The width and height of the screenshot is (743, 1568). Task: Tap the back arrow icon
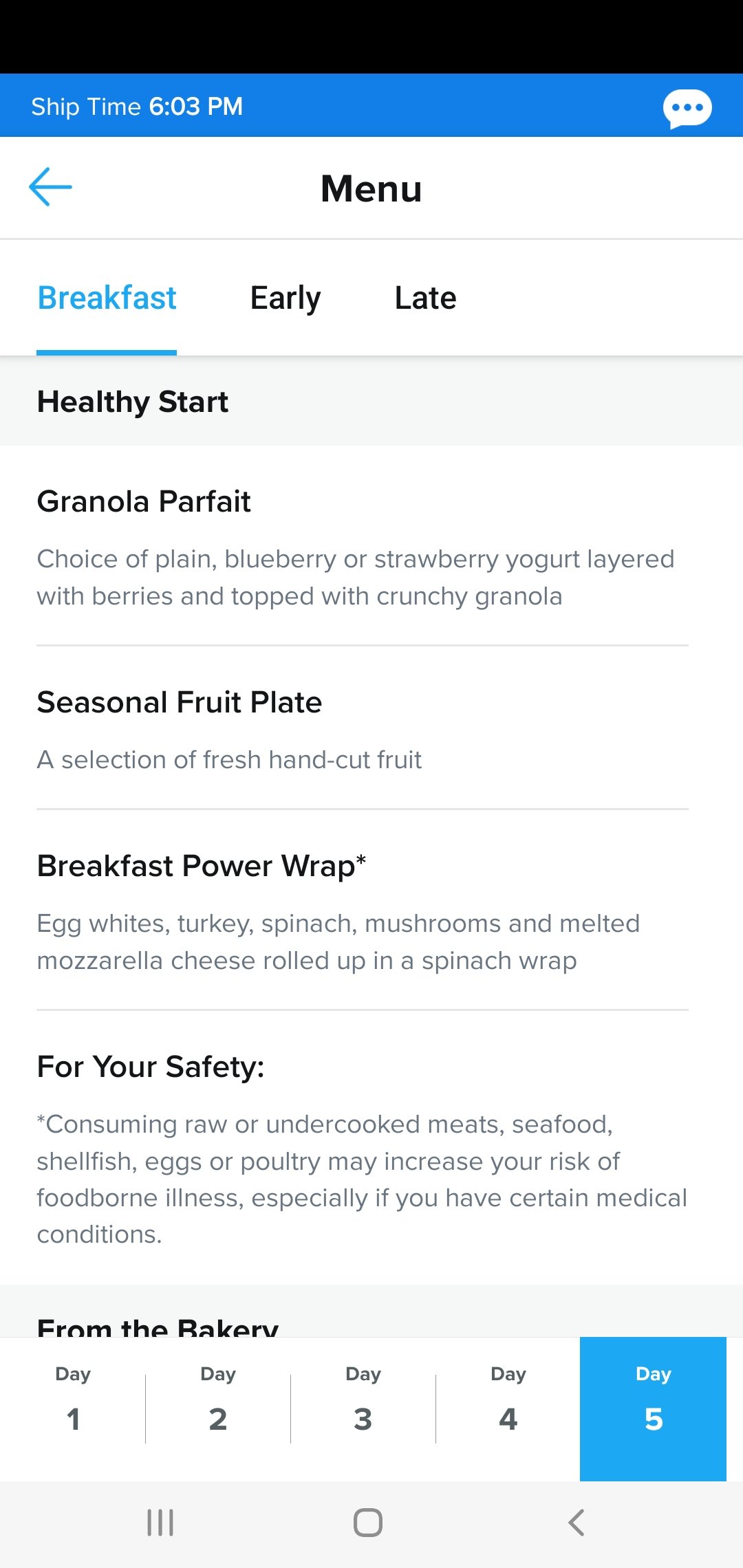tap(50, 187)
